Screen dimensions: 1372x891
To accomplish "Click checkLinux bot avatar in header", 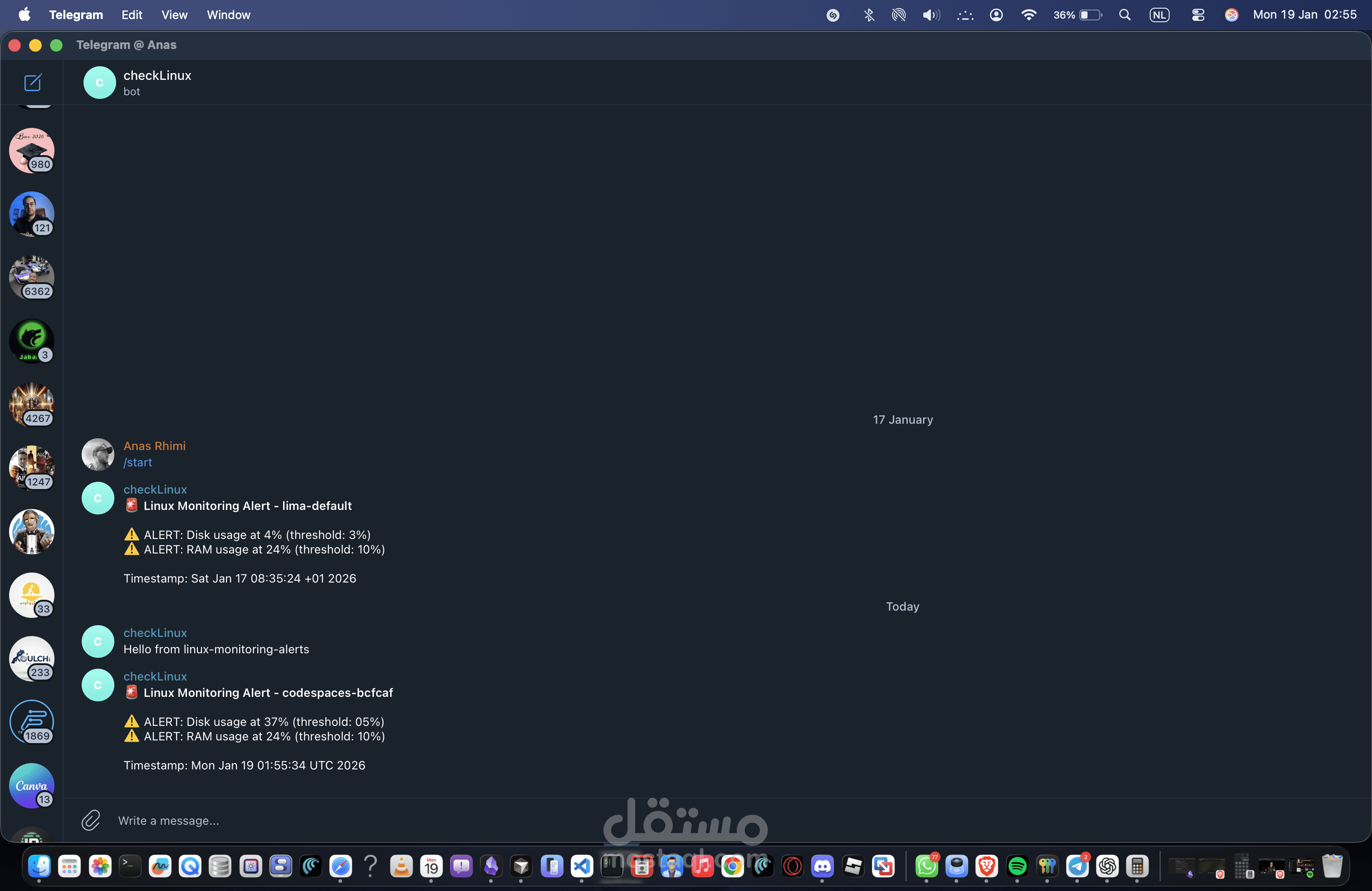I will click(x=99, y=83).
